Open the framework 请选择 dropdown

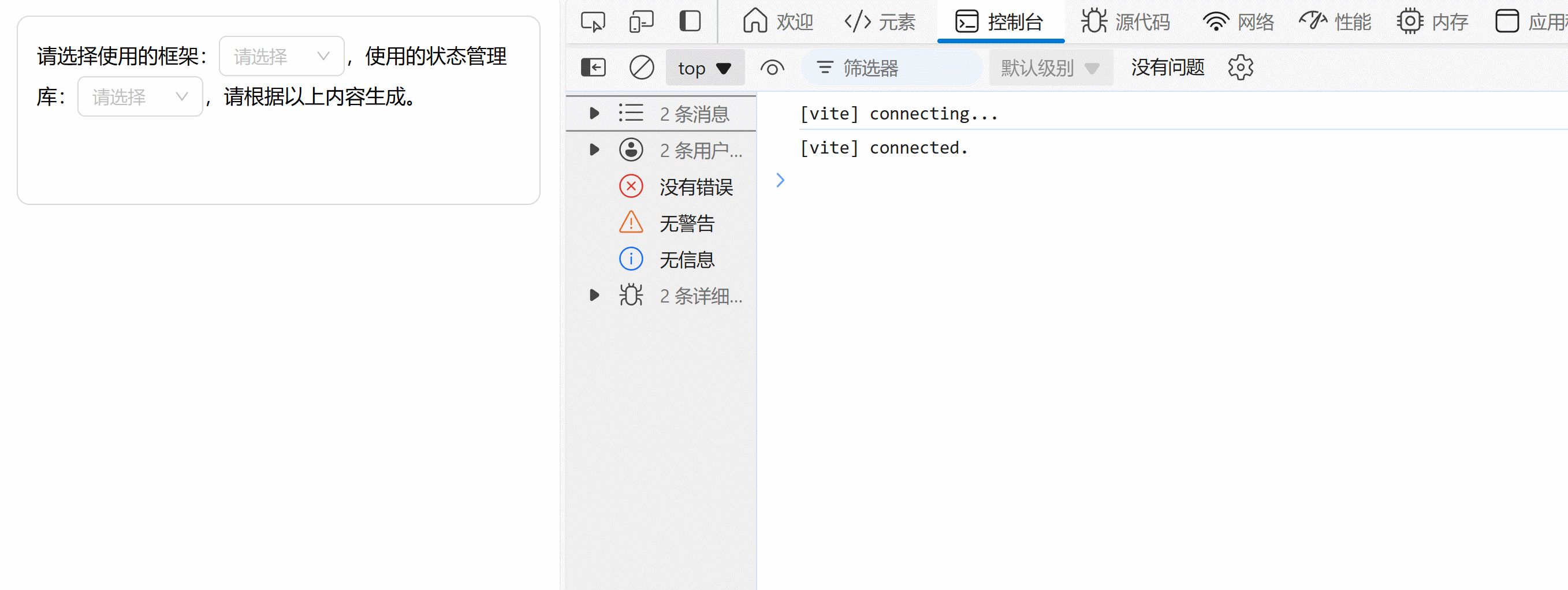coord(281,56)
